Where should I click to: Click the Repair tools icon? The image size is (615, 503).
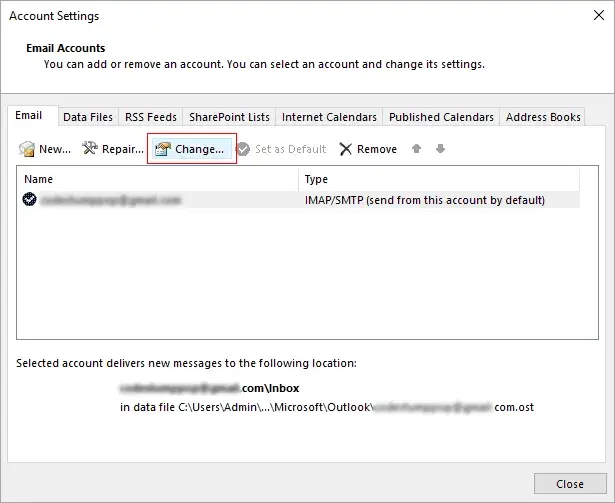coord(90,149)
